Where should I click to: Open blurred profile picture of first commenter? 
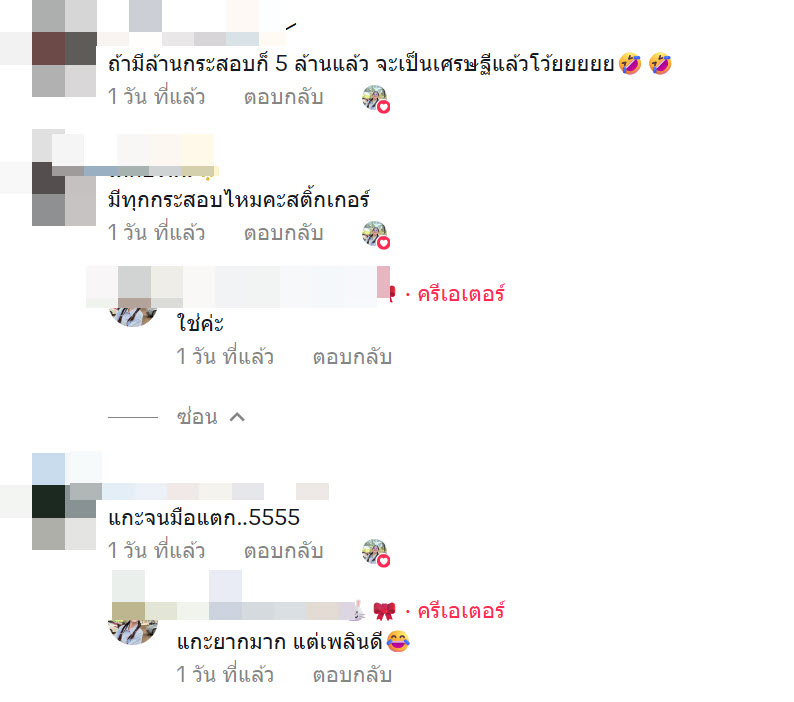tap(64, 49)
